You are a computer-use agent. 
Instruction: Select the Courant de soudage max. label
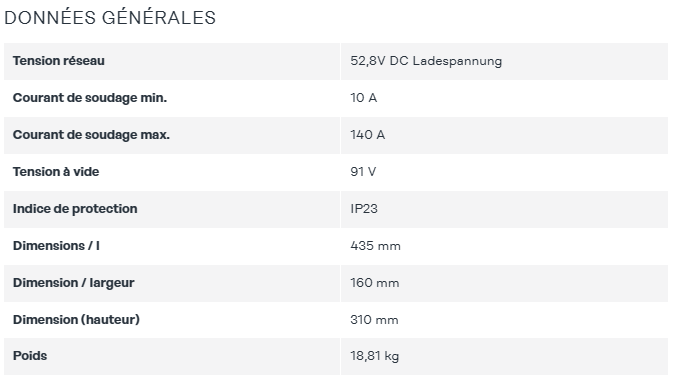click(91, 135)
